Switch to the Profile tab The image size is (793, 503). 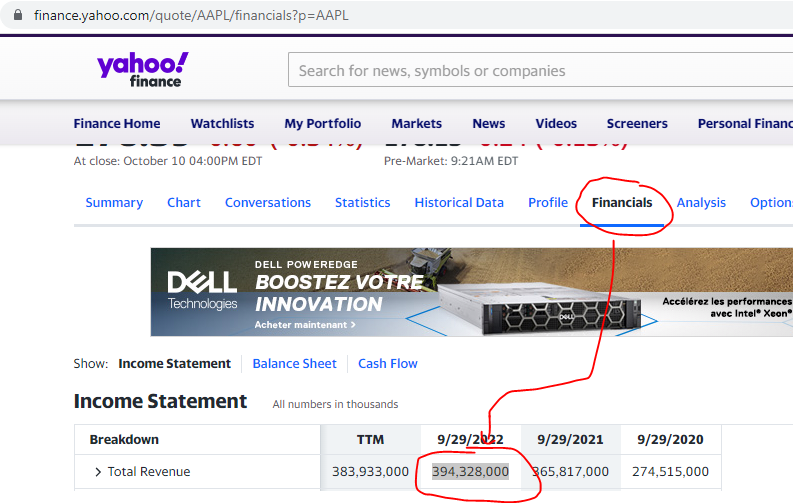[x=548, y=203]
